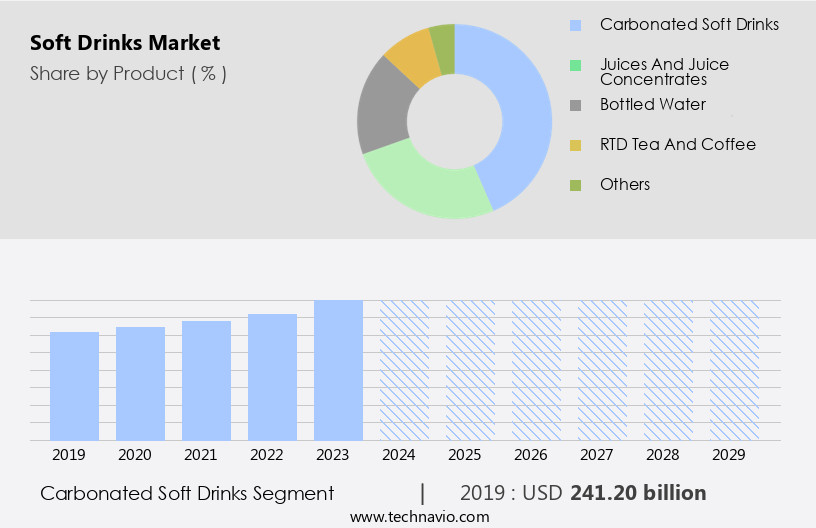816x528 pixels.
Task: Click the Soft Drinks Market title
Action: 125,43
